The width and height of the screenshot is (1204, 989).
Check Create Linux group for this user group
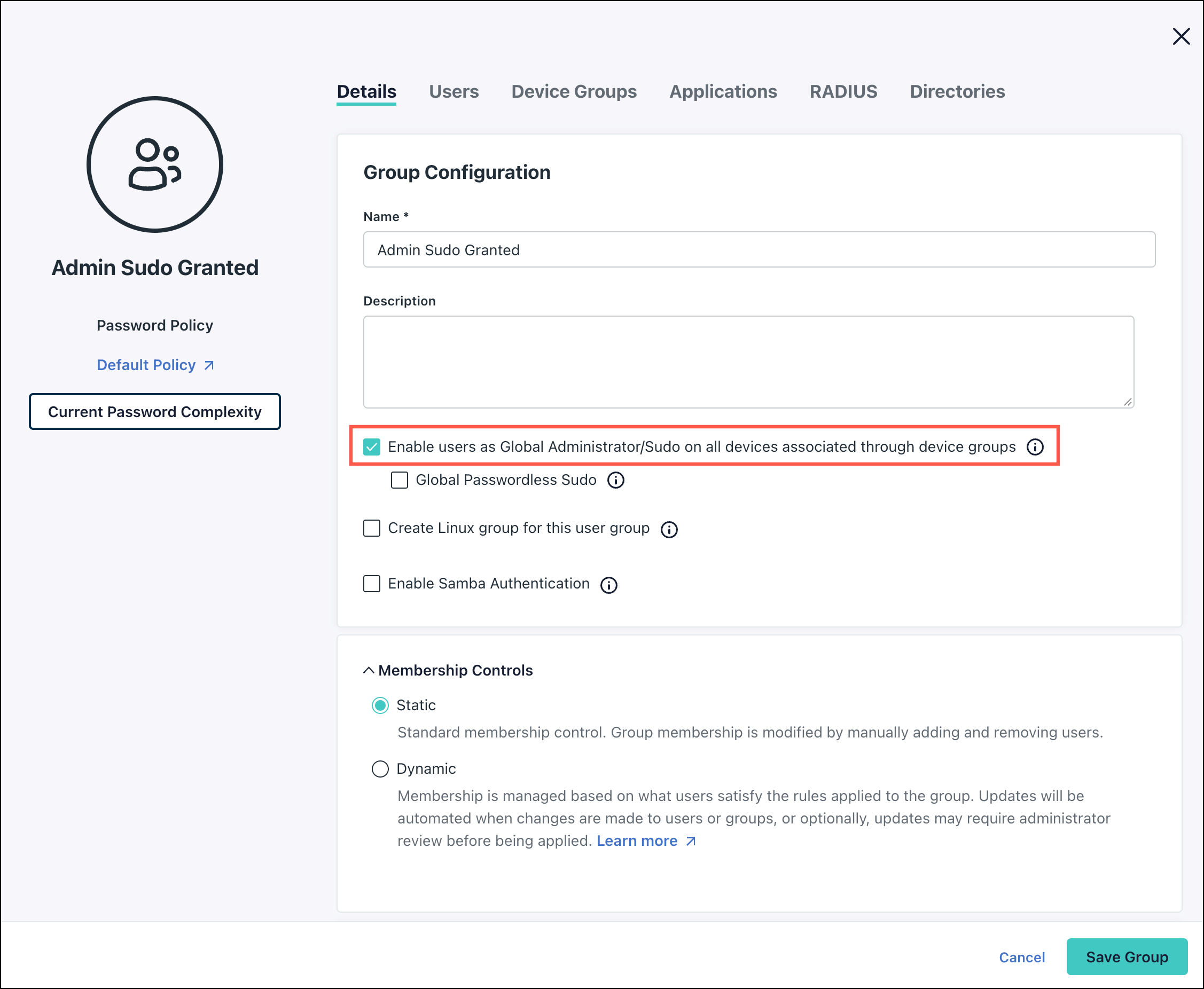tap(372, 528)
